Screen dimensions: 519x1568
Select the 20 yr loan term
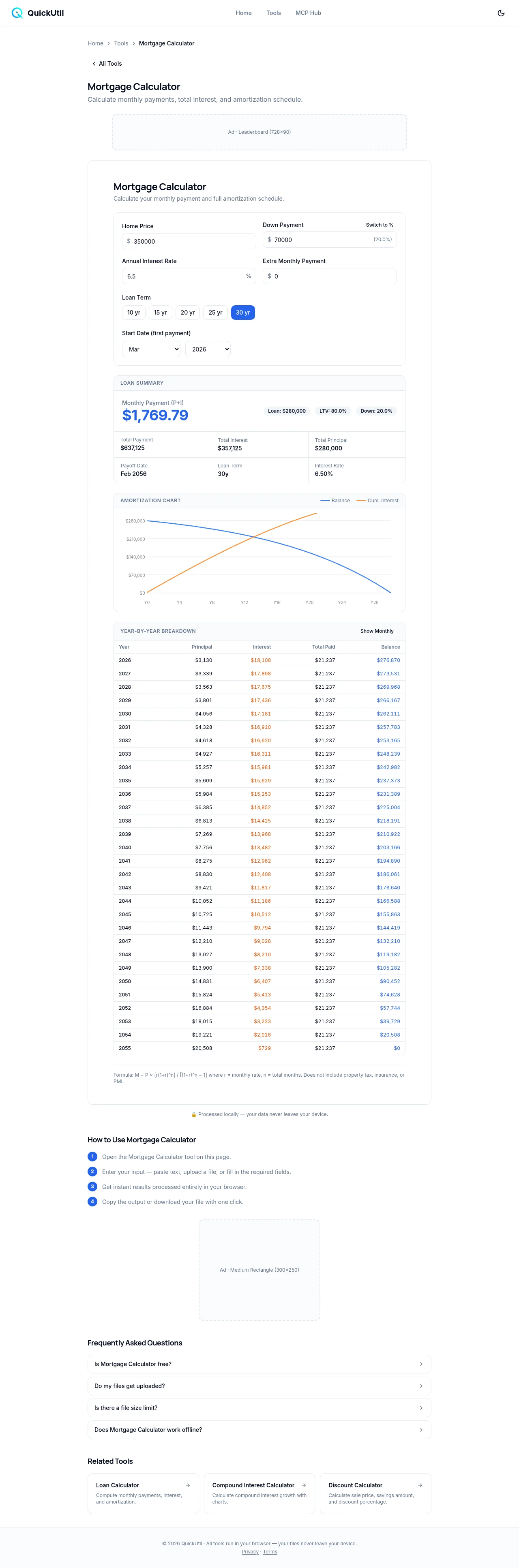click(x=188, y=312)
